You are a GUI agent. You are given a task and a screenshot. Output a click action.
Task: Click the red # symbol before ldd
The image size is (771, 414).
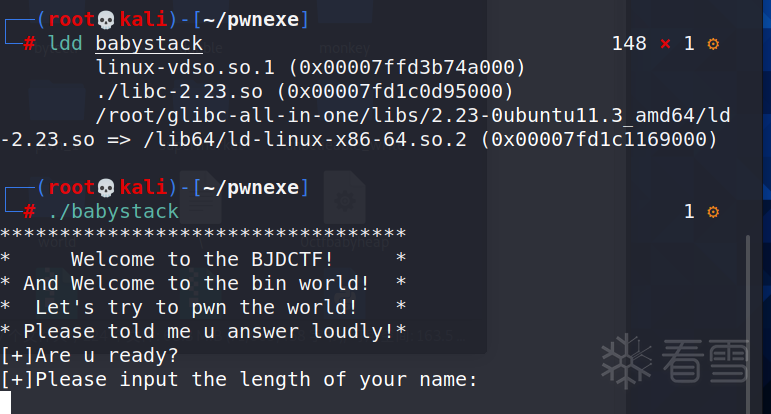(x=30, y=44)
